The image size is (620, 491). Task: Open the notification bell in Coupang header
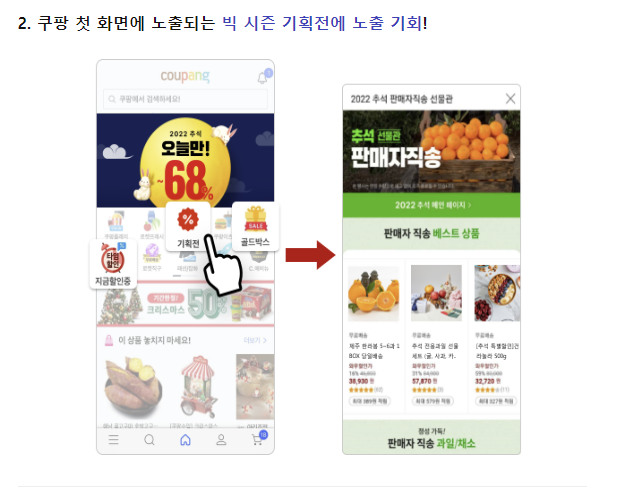pos(263,77)
